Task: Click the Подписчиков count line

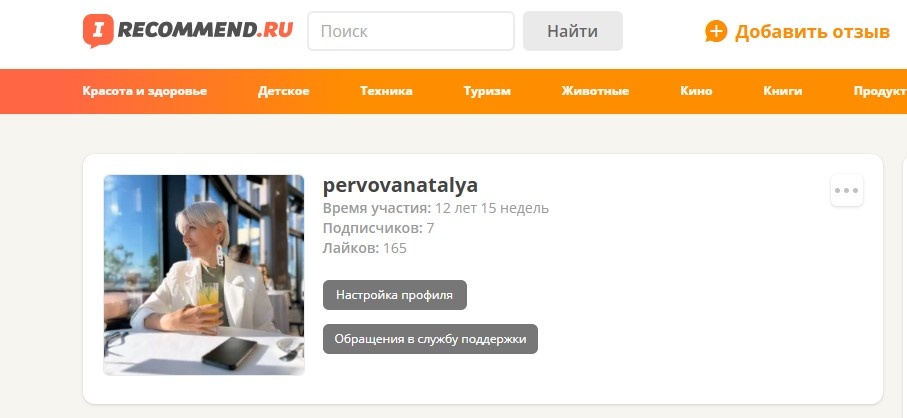Action: (378, 228)
